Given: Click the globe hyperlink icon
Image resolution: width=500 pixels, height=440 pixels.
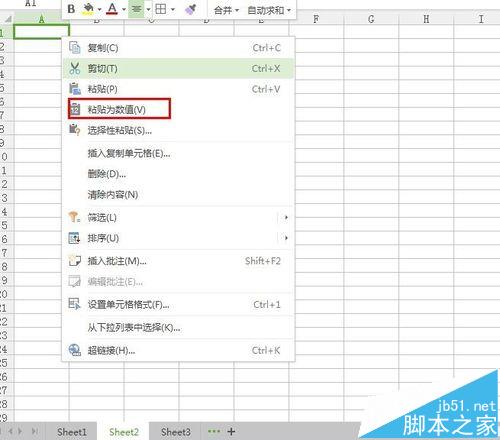Looking at the screenshot, I should (x=75, y=350).
